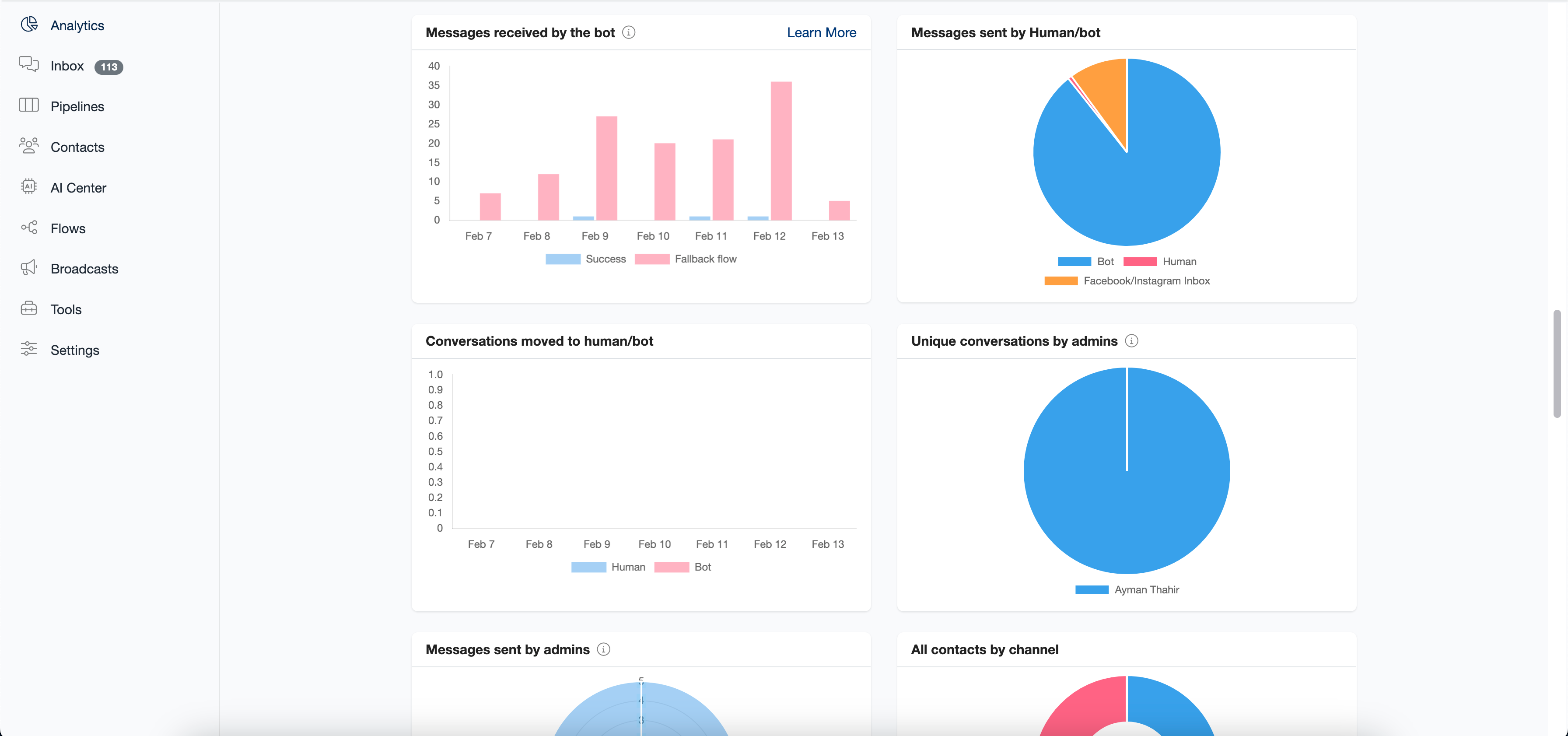This screenshot has height=736, width=1568.
Task: Select the Pipelines columns icon
Action: (28, 105)
